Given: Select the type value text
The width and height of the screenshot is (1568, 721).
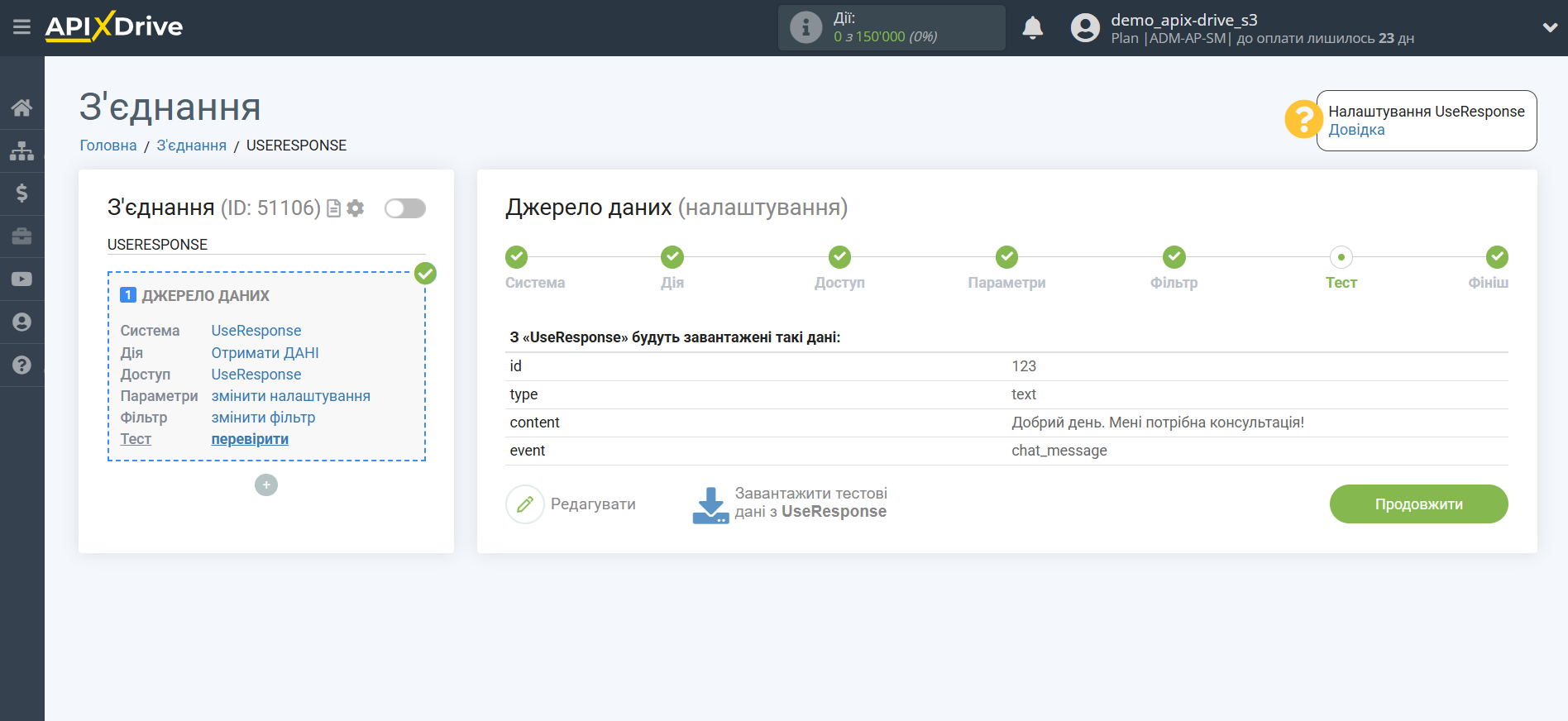Looking at the screenshot, I should [x=1024, y=394].
